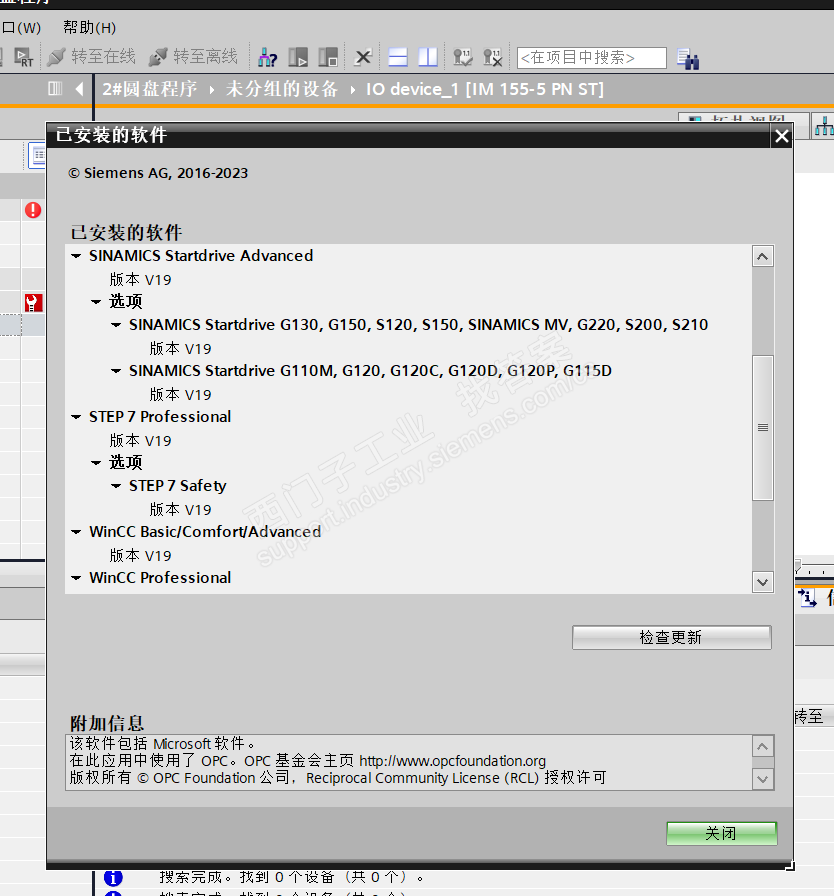
Task: Collapse the STEP 7 Professional node
Action: 76,417
